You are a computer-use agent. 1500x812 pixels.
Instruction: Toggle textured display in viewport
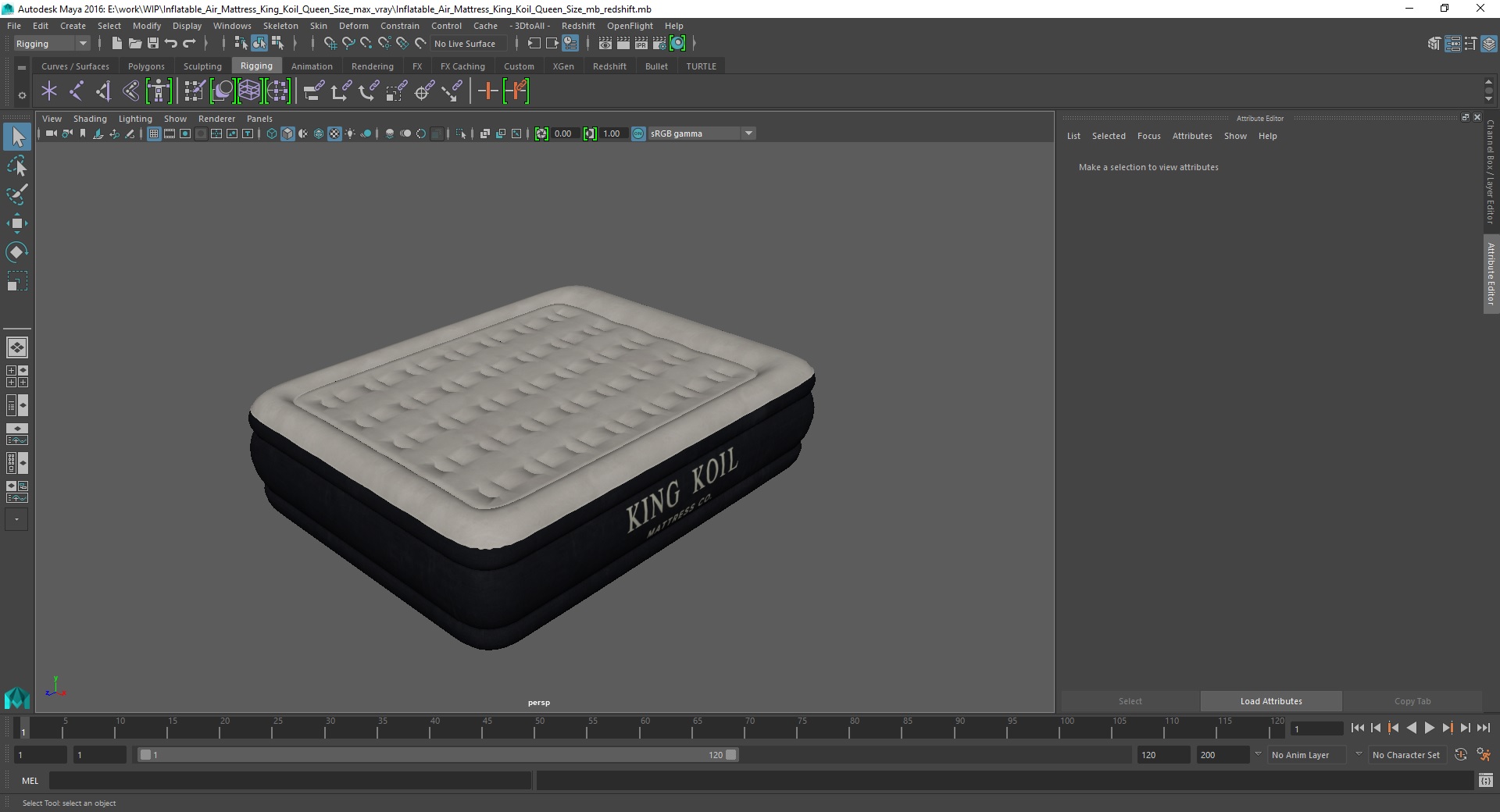pyautogui.click(x=334, y=134)
